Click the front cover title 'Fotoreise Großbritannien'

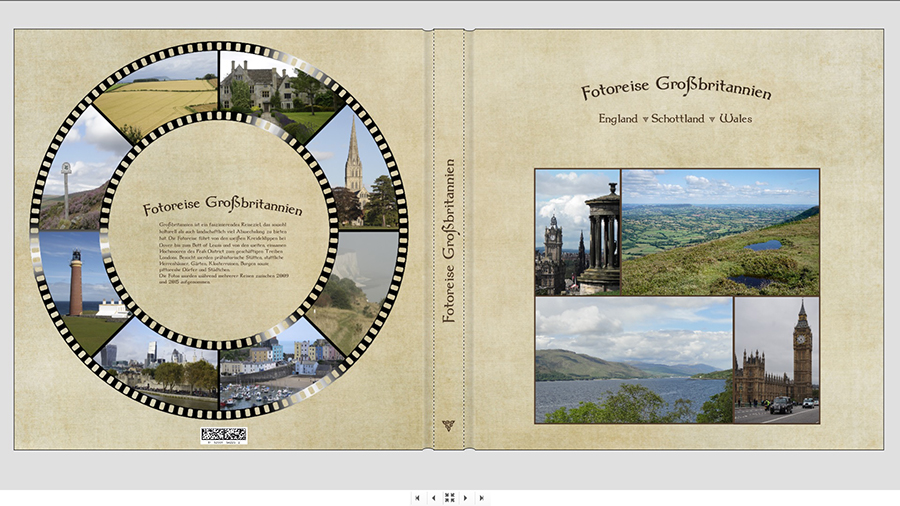point(676,88)
